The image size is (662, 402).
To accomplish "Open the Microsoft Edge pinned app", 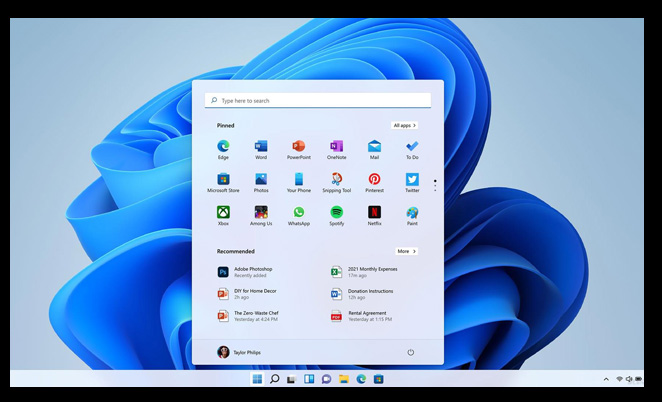I will (x=223, y=147).
